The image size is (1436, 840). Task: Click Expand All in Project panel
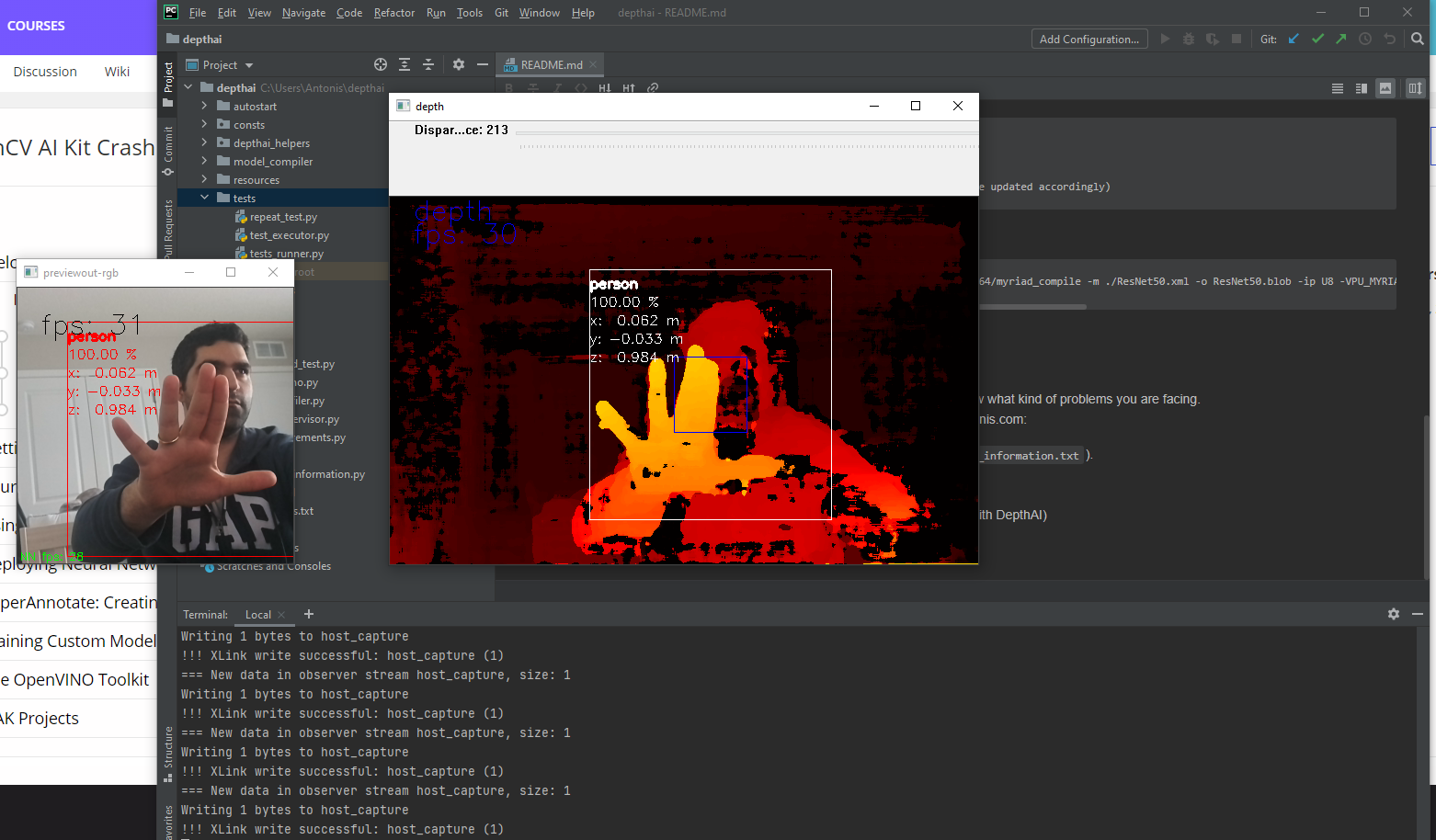tap(405, 64)
